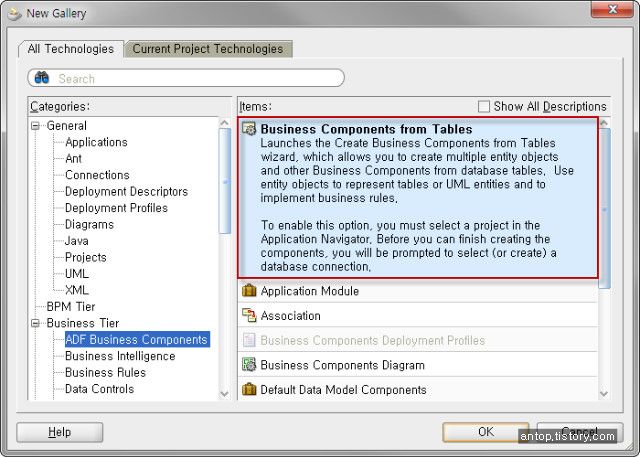Select the Business Components Diagram item
Screen dimensions: 640x457
pyautogui.click(x=418, y=365)
